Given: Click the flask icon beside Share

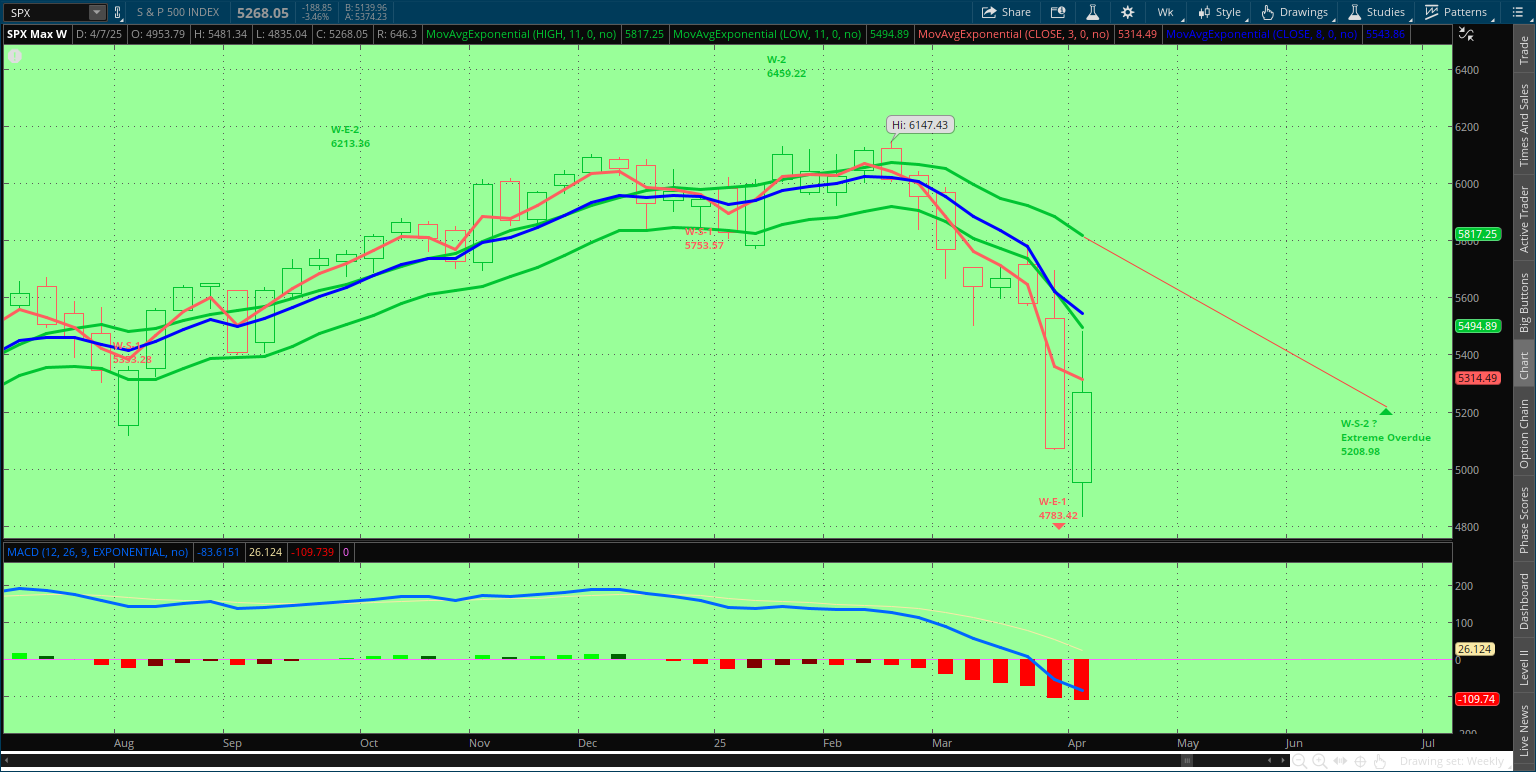Looking at the screenshot, I should (x=1093, y=12).
